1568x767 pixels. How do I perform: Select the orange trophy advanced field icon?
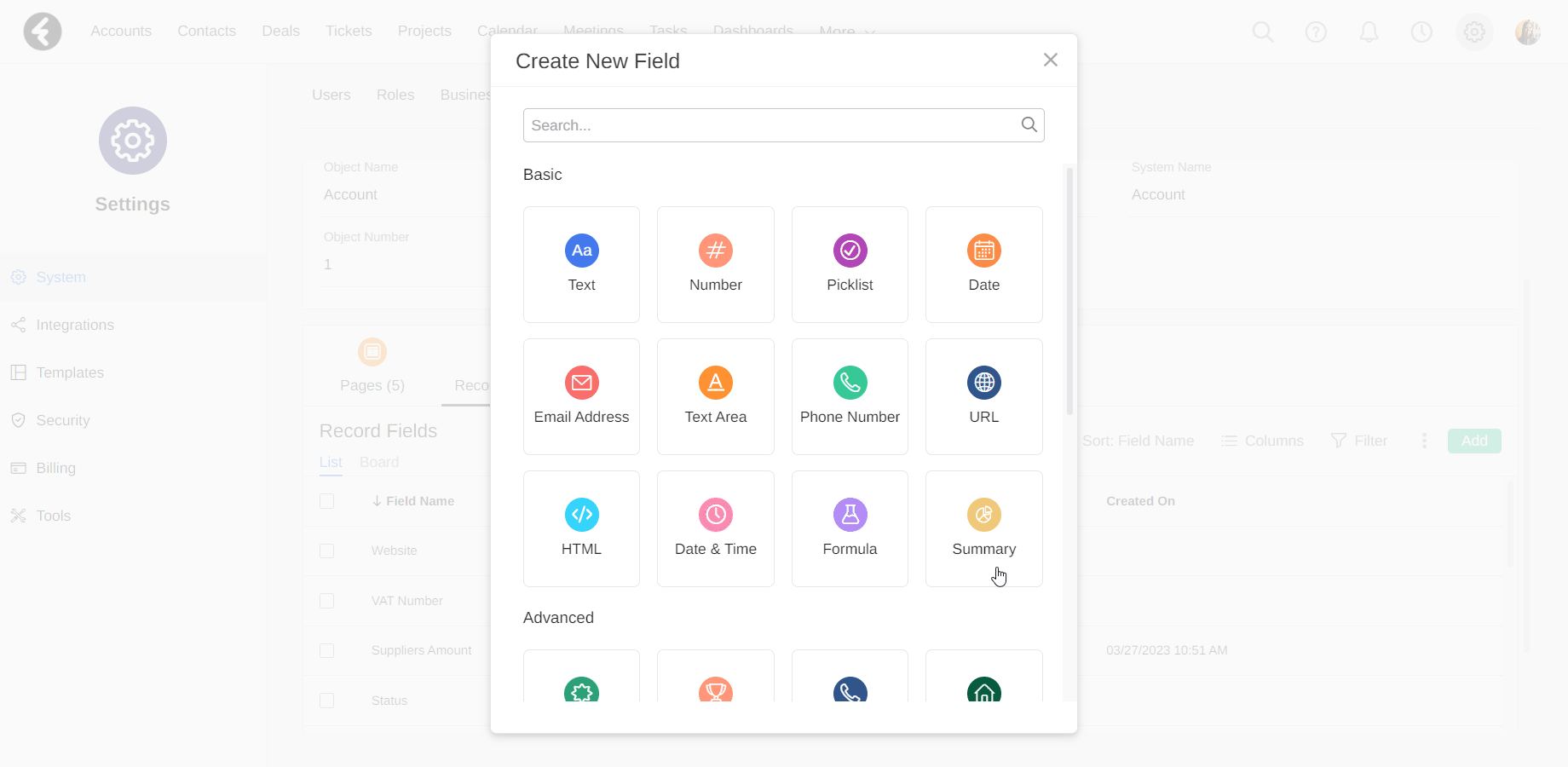(x=716, y=689)
